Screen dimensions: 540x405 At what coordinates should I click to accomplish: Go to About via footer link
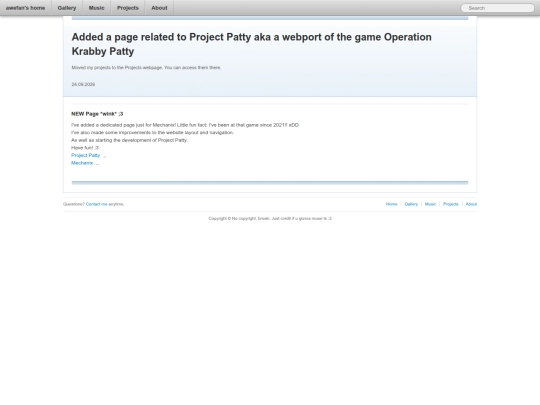(471, 204)
